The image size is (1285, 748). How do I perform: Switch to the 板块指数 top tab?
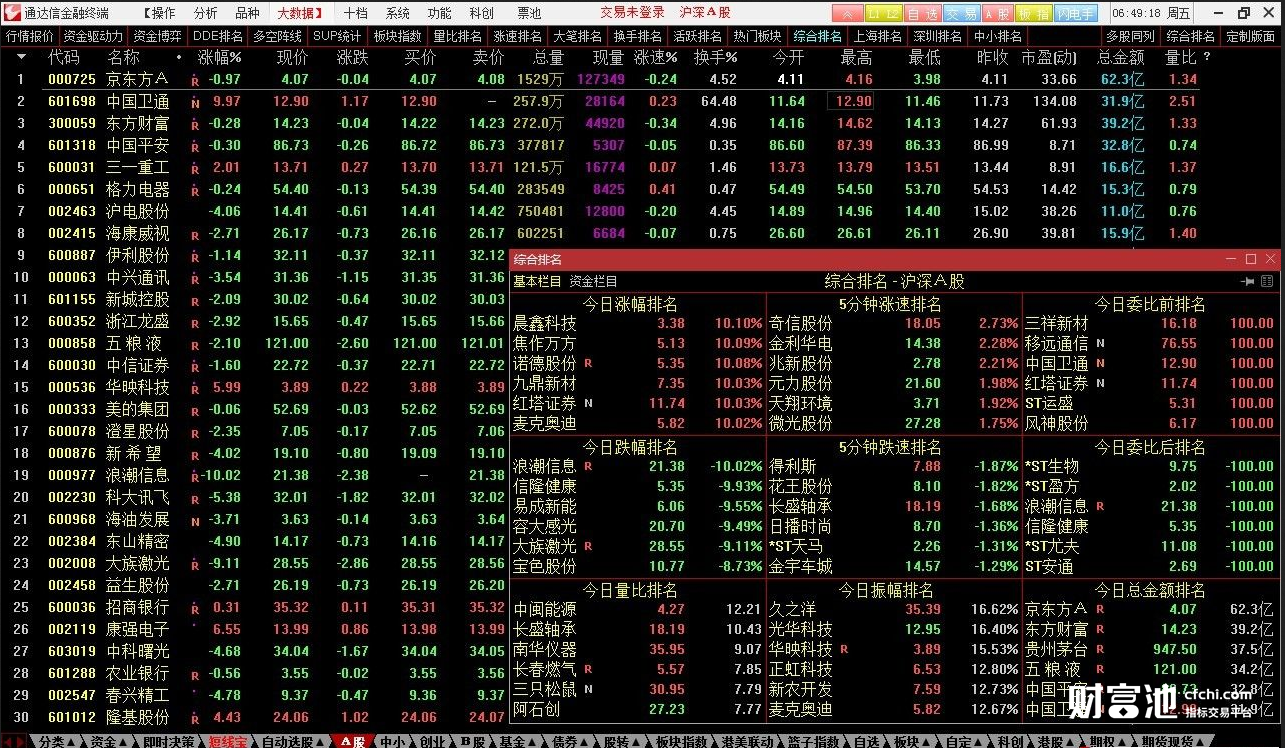coord(398,36)
